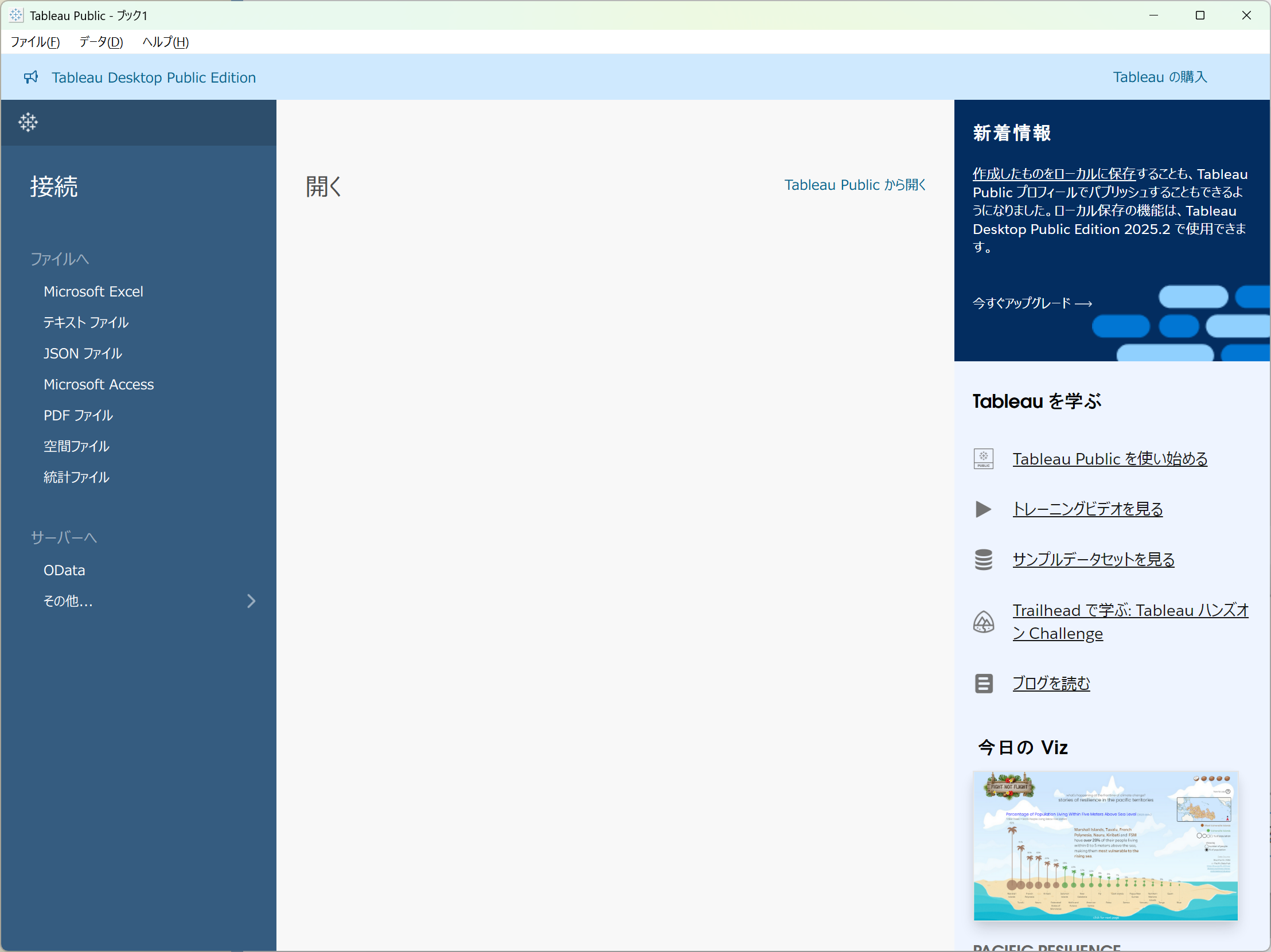Screen dimensions: 1271x952
Task: Click the Tableau の購入 link
Action: point(1160,77)
